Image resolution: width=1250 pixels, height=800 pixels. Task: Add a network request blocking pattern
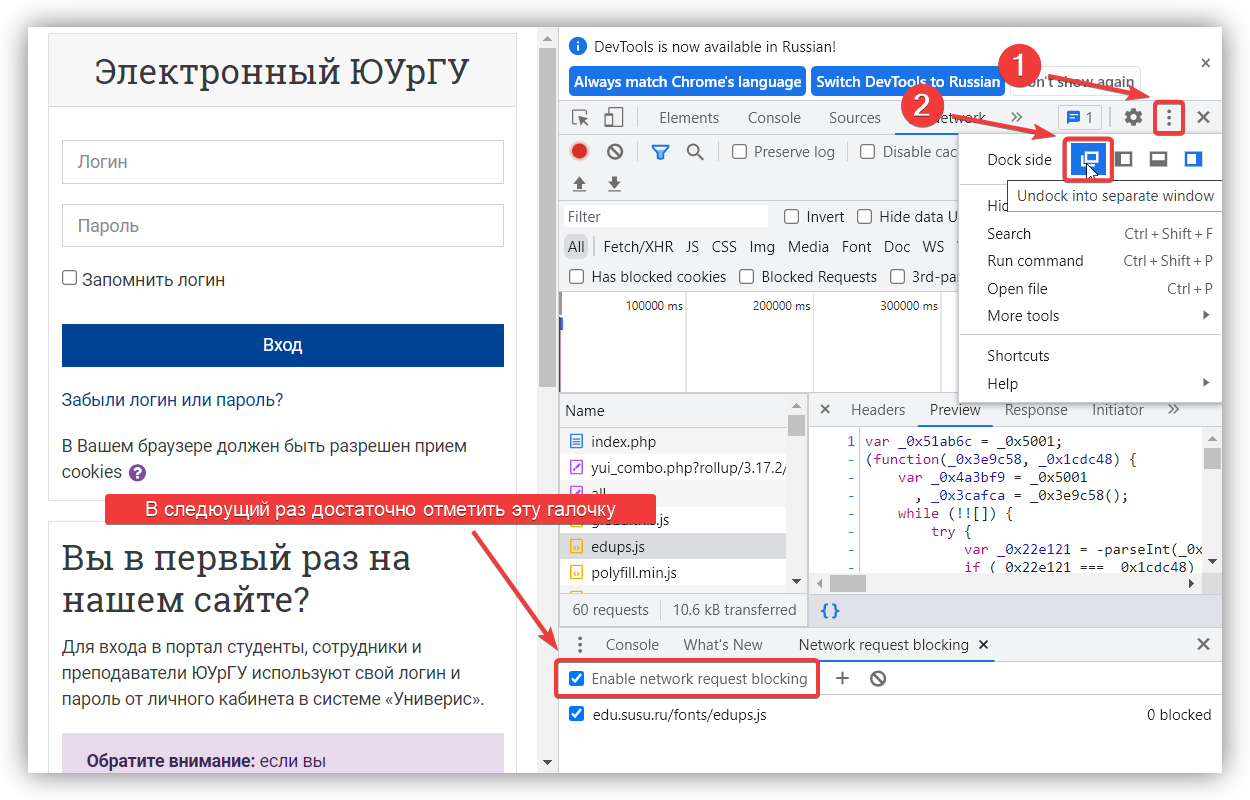[842, 678]
